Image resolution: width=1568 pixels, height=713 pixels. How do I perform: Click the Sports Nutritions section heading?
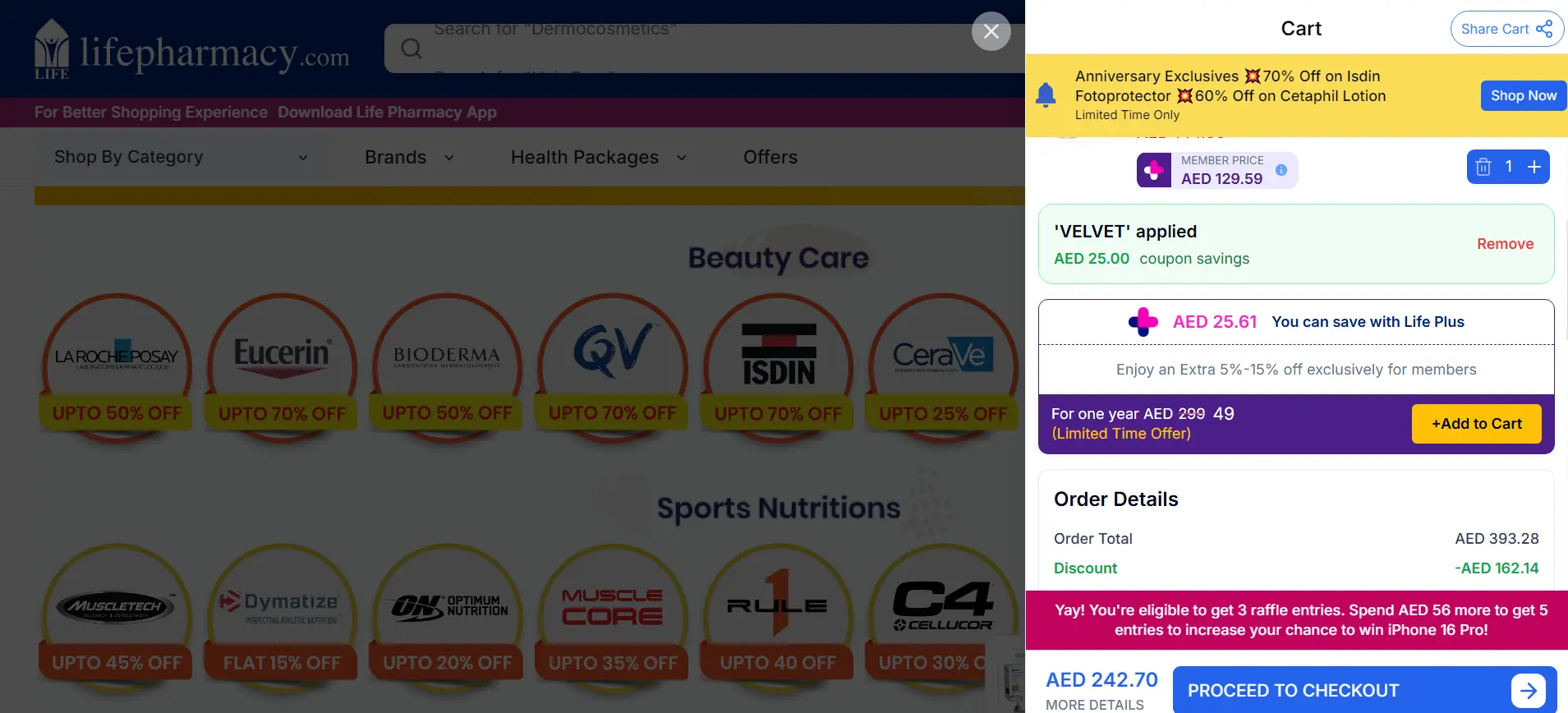(778, 508)
